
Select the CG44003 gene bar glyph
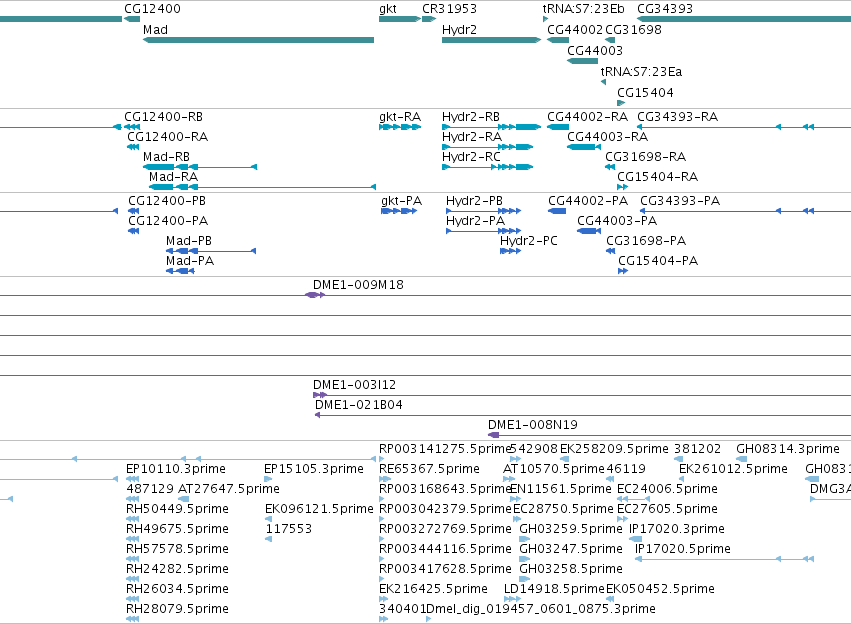(582, 61)
